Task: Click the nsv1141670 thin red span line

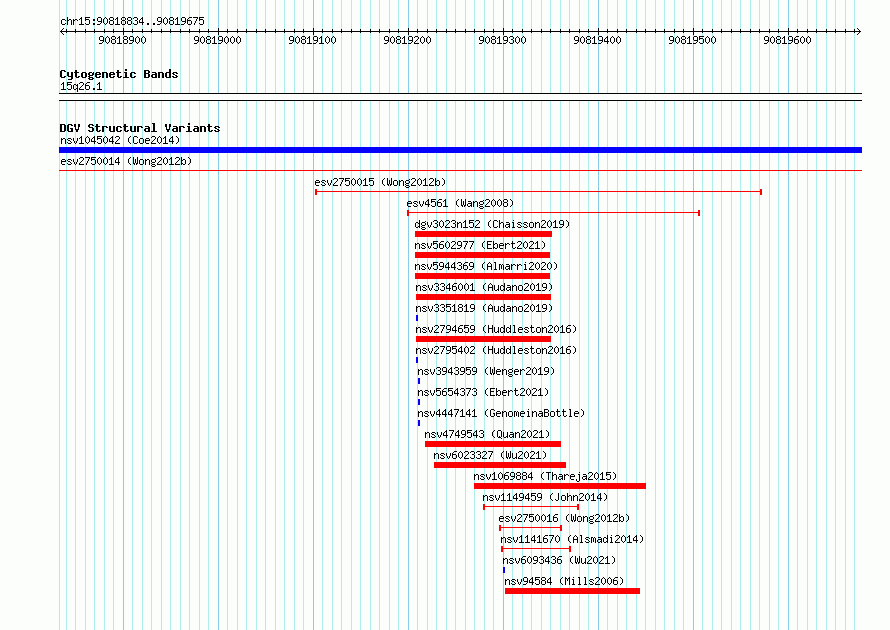Action: coord(536,549)
